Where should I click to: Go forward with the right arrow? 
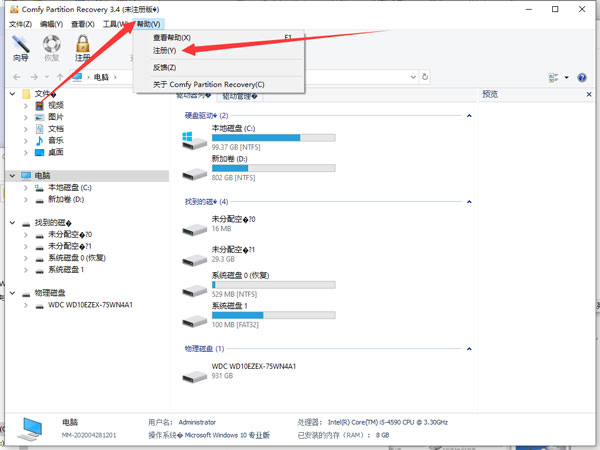click(x=34, y=77)
